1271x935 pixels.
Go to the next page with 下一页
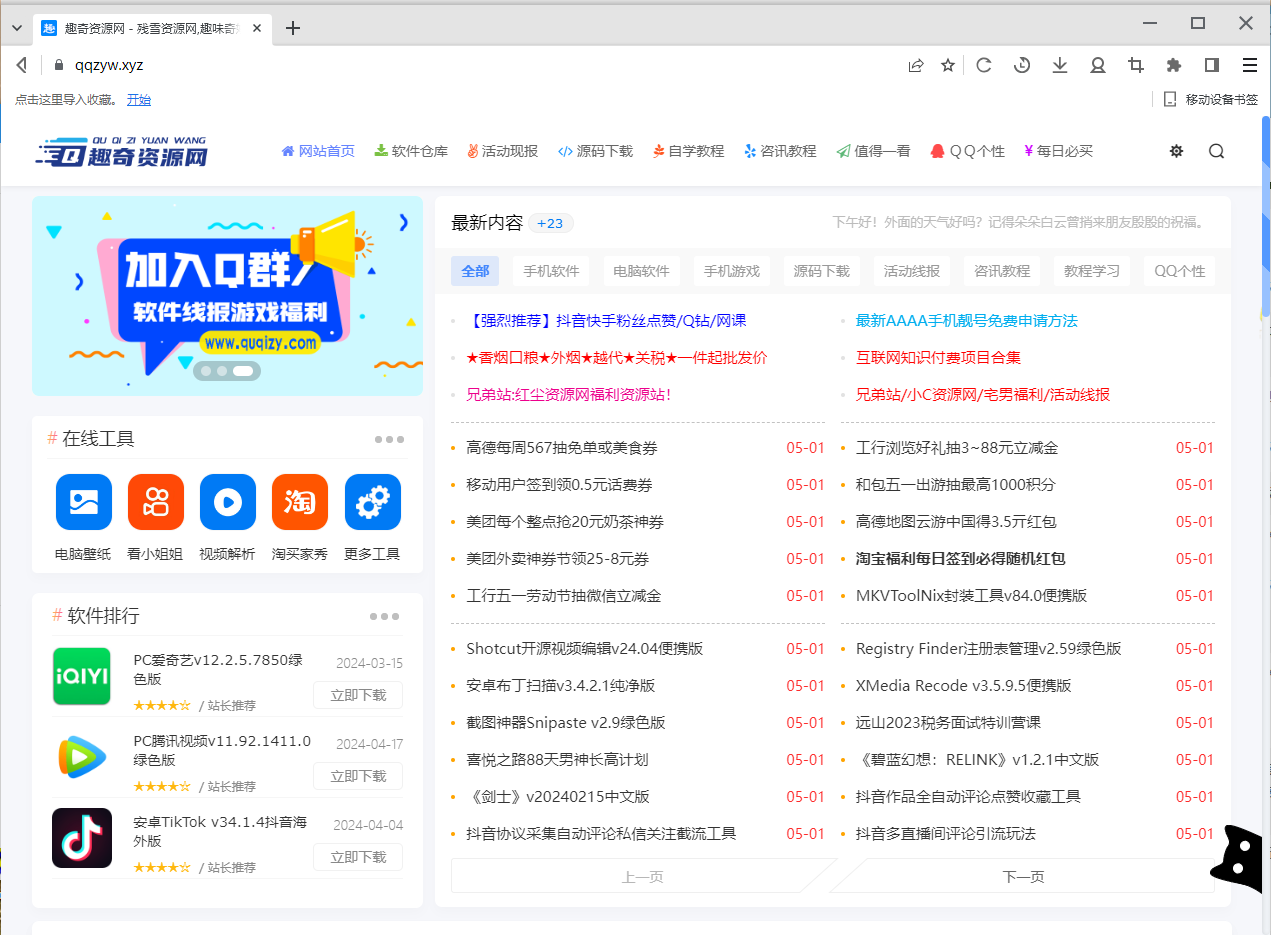1023,875
